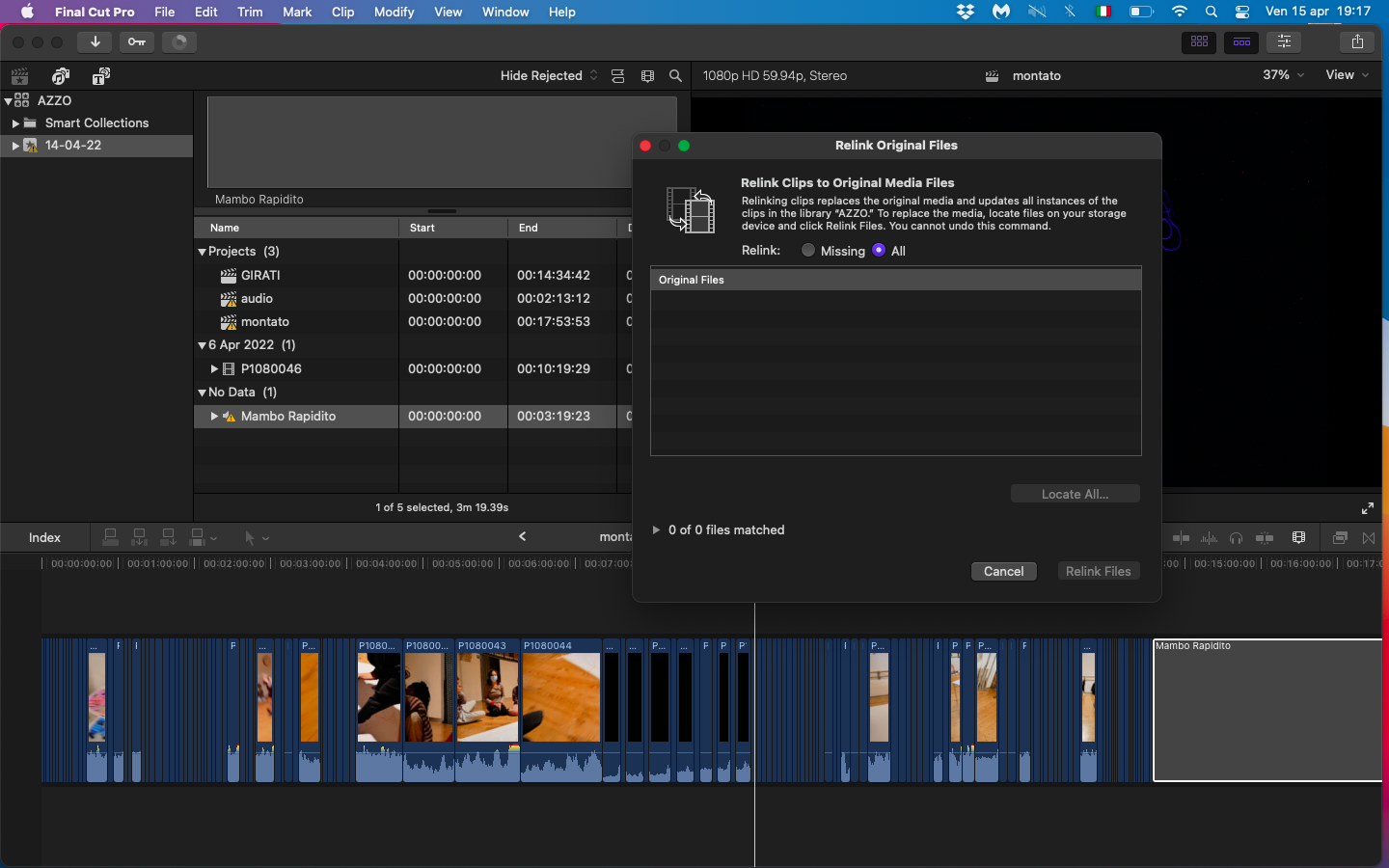Toggle skimming icon in timeline toolbar
Screen dimensions: 1389x868
point(1181,538)
